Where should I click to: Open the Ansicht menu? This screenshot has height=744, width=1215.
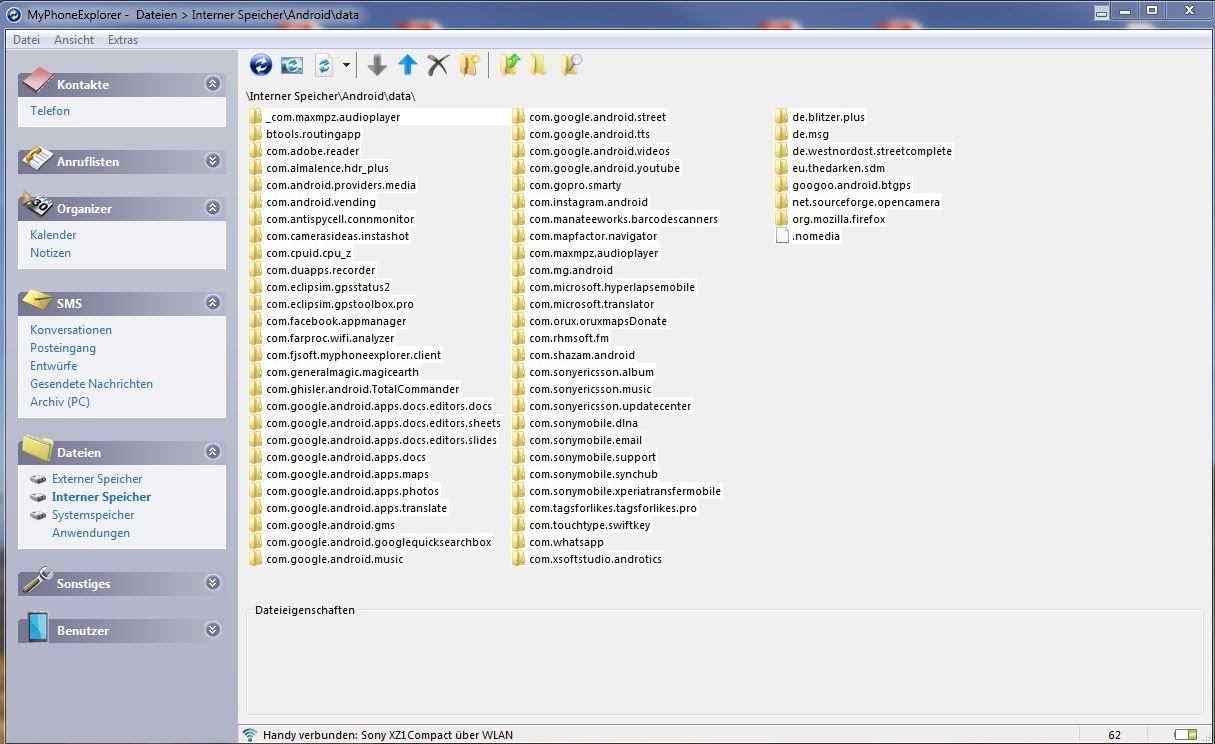pyautogui.click(x=74, y=40)
